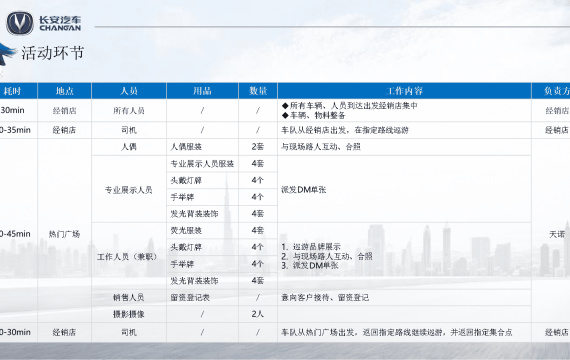
Task: Click the 数量 column header
Action: point(258,91)
